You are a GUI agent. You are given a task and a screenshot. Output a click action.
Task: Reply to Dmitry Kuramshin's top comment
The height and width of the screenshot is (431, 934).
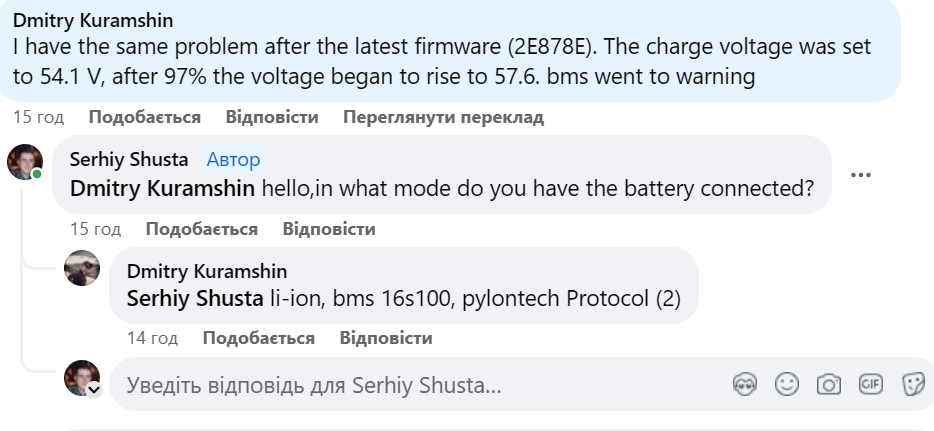pyautogui.click(x=272, y=117)
